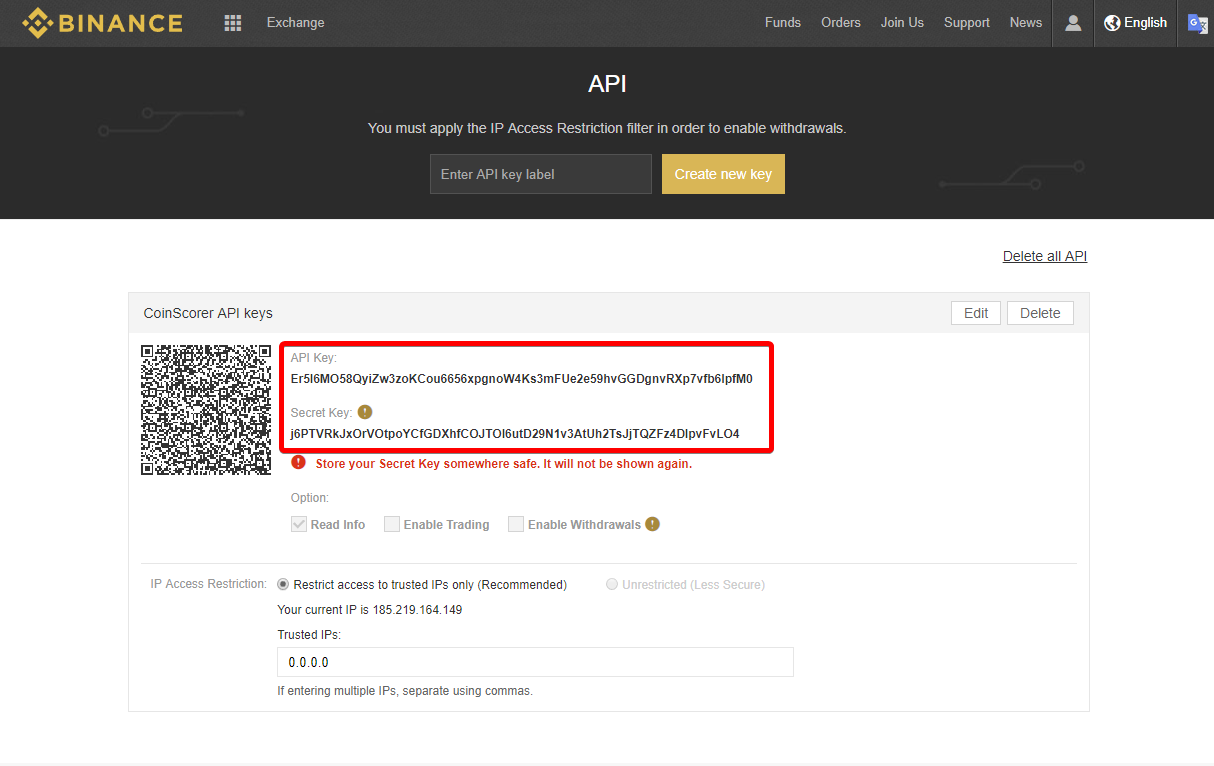Click the info icon beside Enable Withdrawals
Viewport: 1214px width, 766px height.
pyautogui.click(x=652, y=524)
